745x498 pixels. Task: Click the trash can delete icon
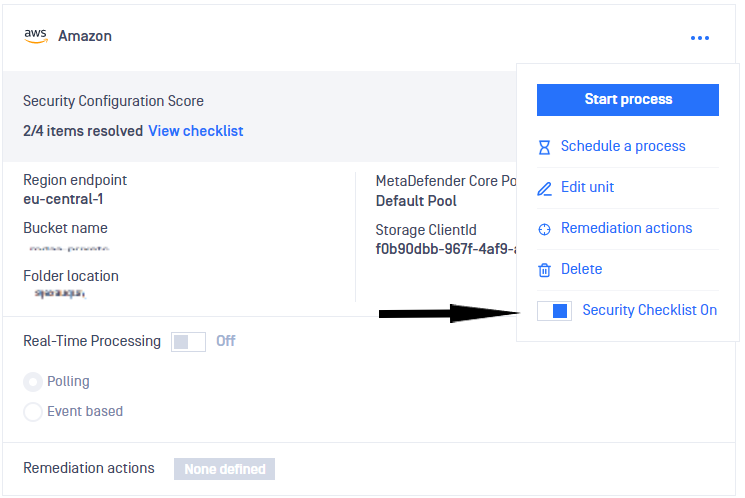pyautogui.click(x=544, y=270)
